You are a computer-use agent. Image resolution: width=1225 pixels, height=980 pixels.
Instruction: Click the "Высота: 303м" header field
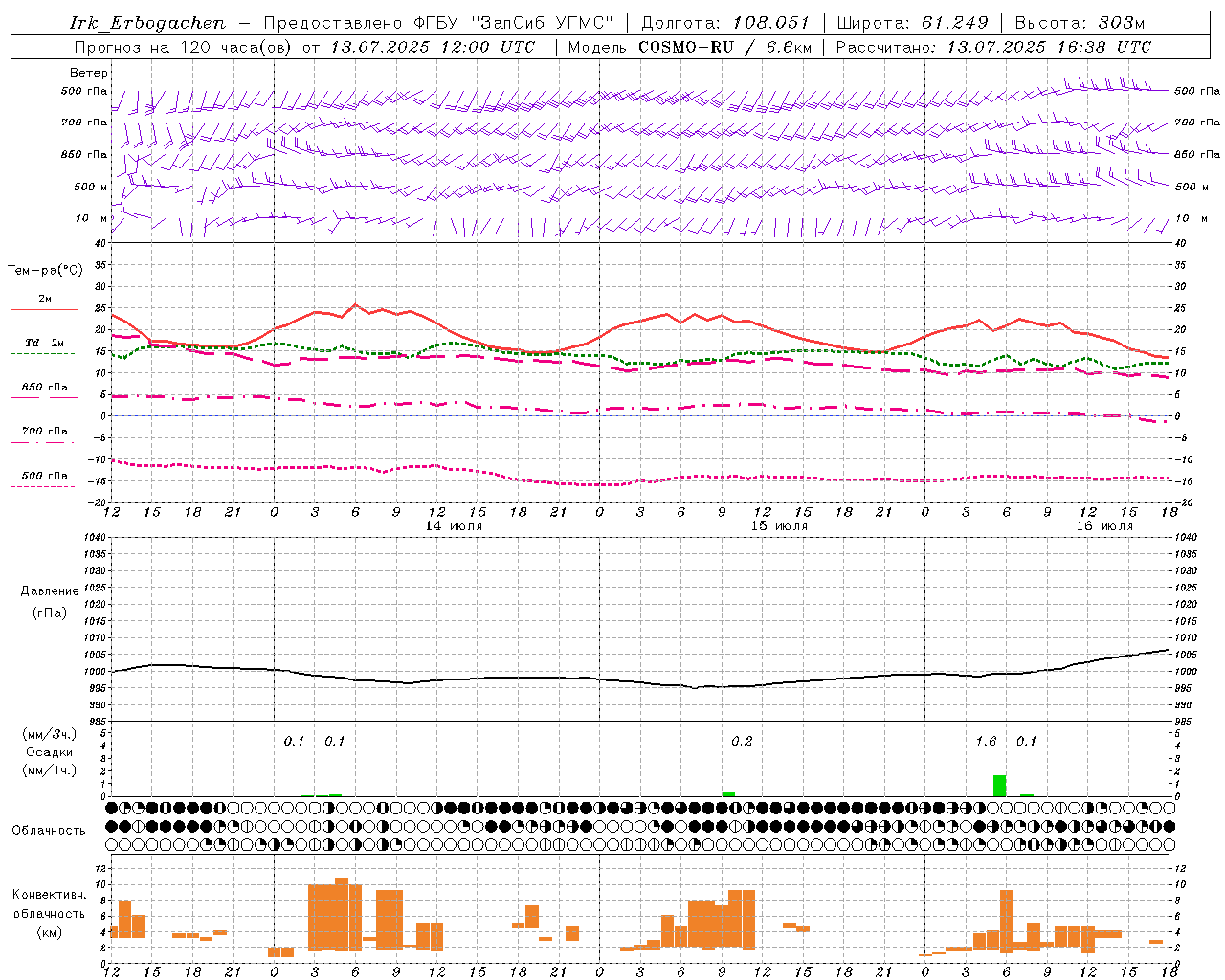(x=1080, y=23)
